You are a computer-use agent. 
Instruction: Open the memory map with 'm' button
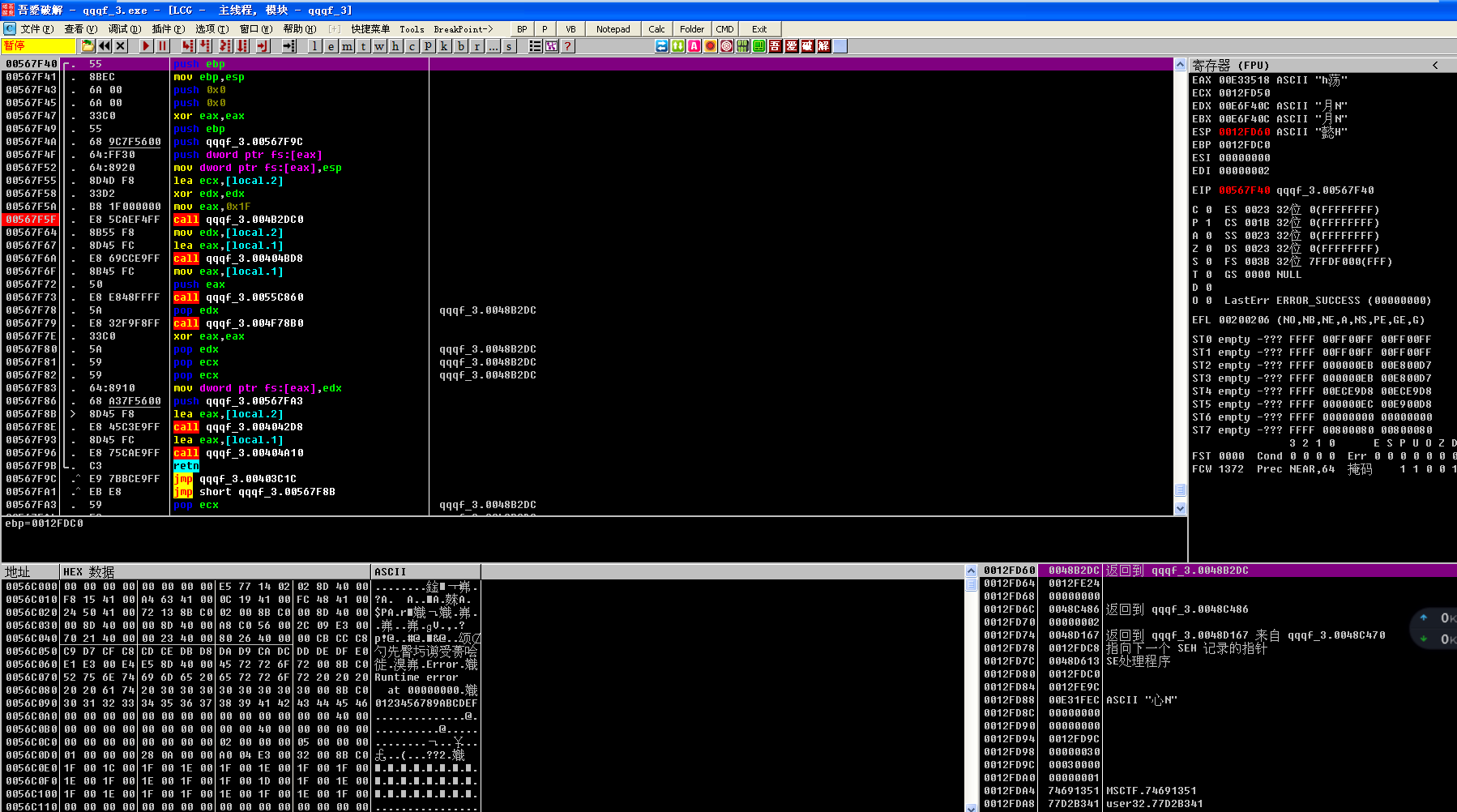[x=348, y=46]
